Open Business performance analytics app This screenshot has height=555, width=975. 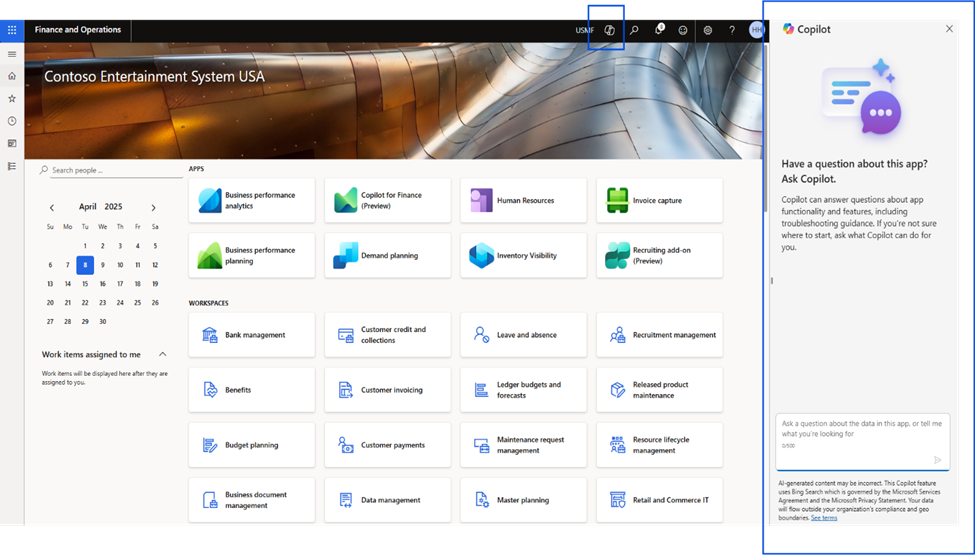[252, 200]
